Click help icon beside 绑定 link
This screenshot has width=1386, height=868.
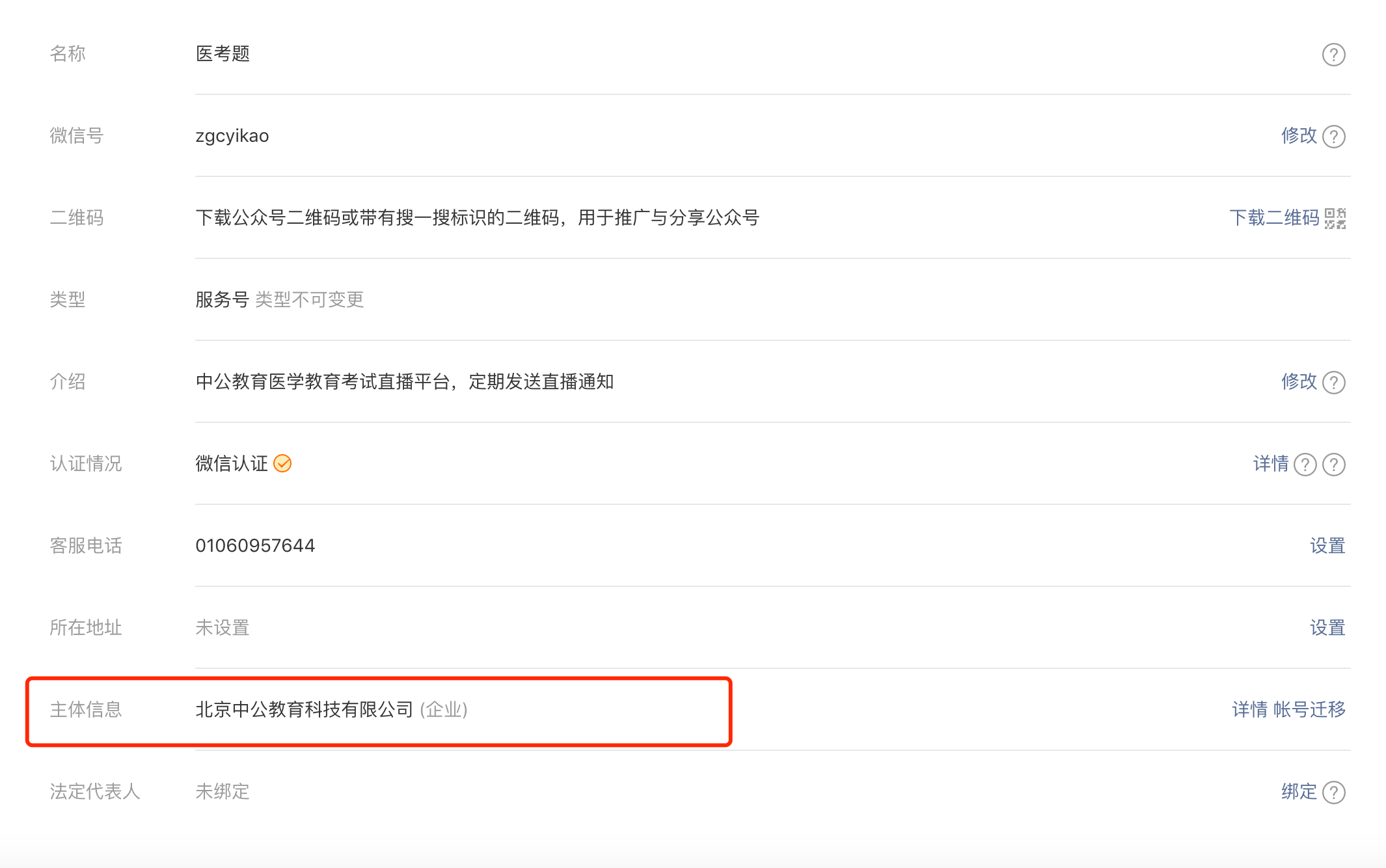tap(1333, 793)
